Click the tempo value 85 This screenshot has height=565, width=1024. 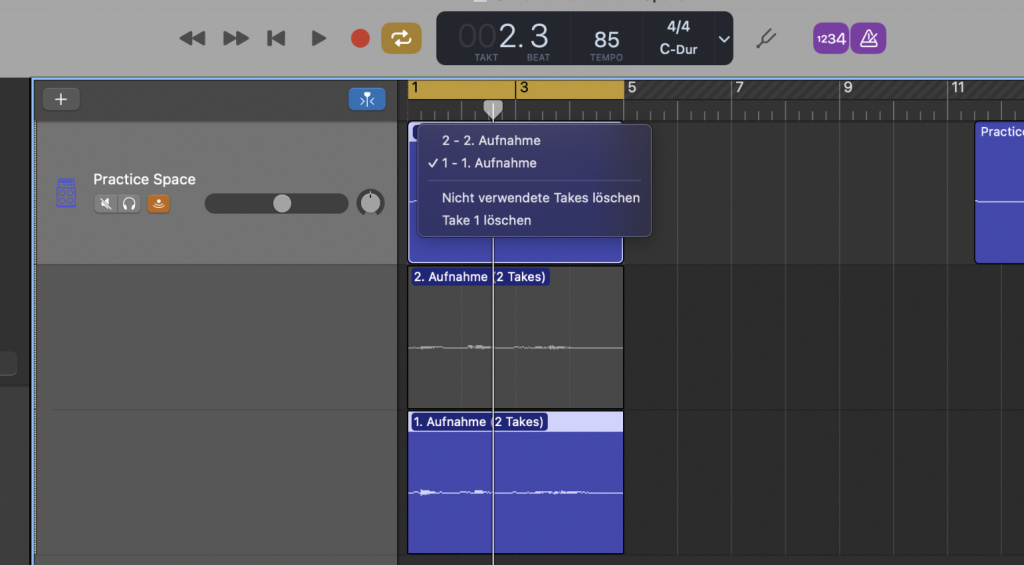606,40
